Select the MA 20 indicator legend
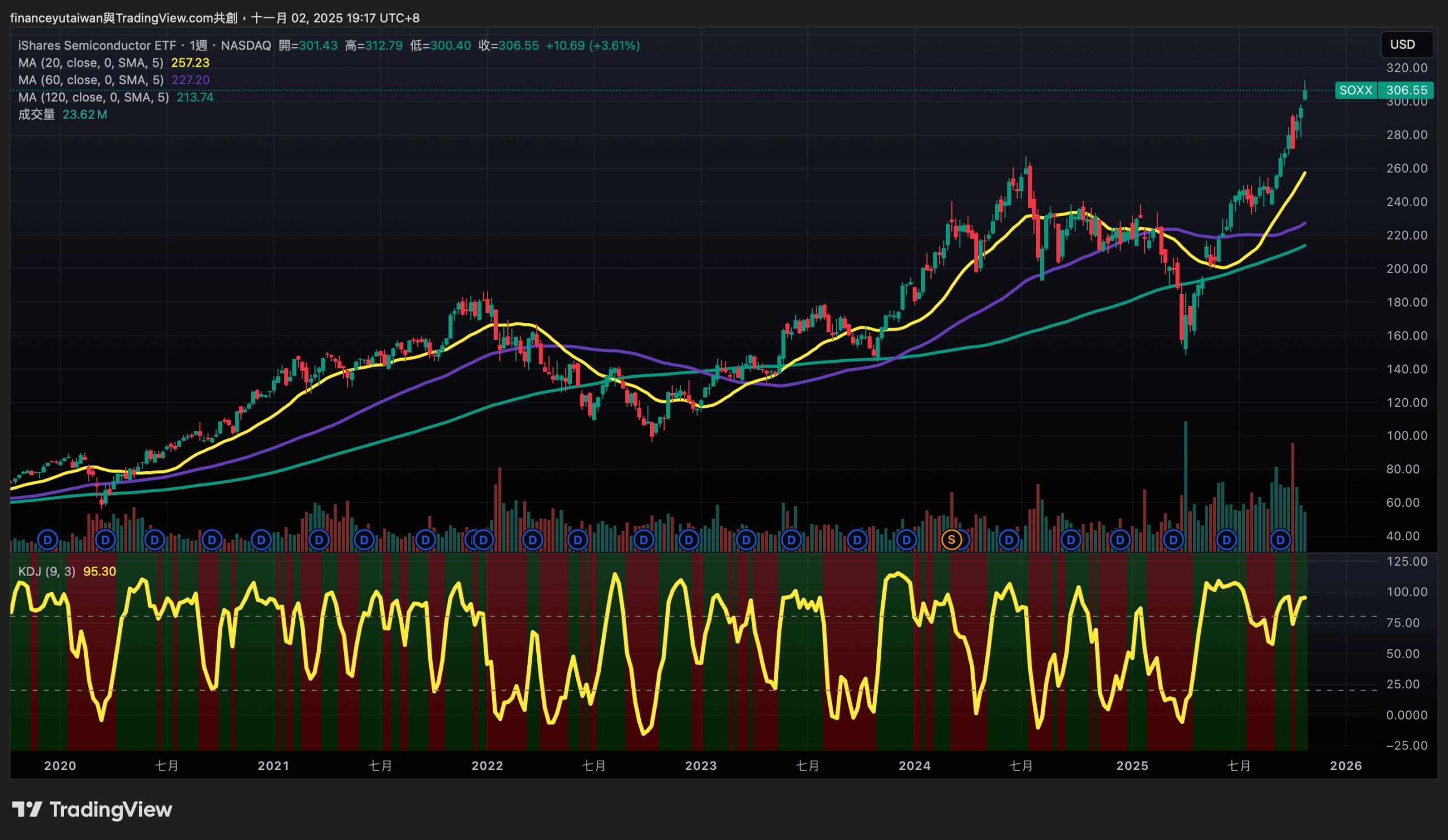 point(91,63)
